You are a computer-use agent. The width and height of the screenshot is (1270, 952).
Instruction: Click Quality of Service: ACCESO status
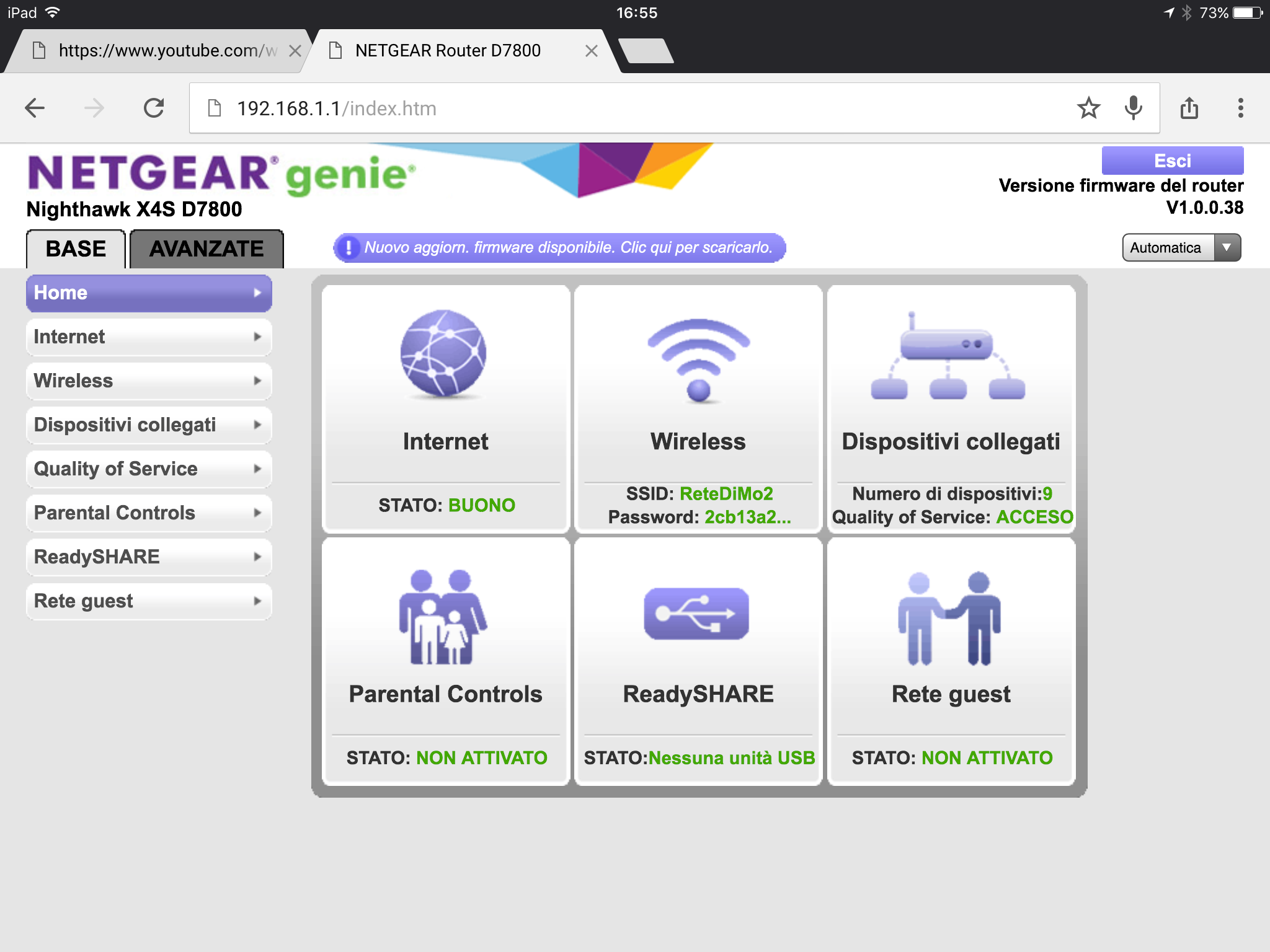952,517
